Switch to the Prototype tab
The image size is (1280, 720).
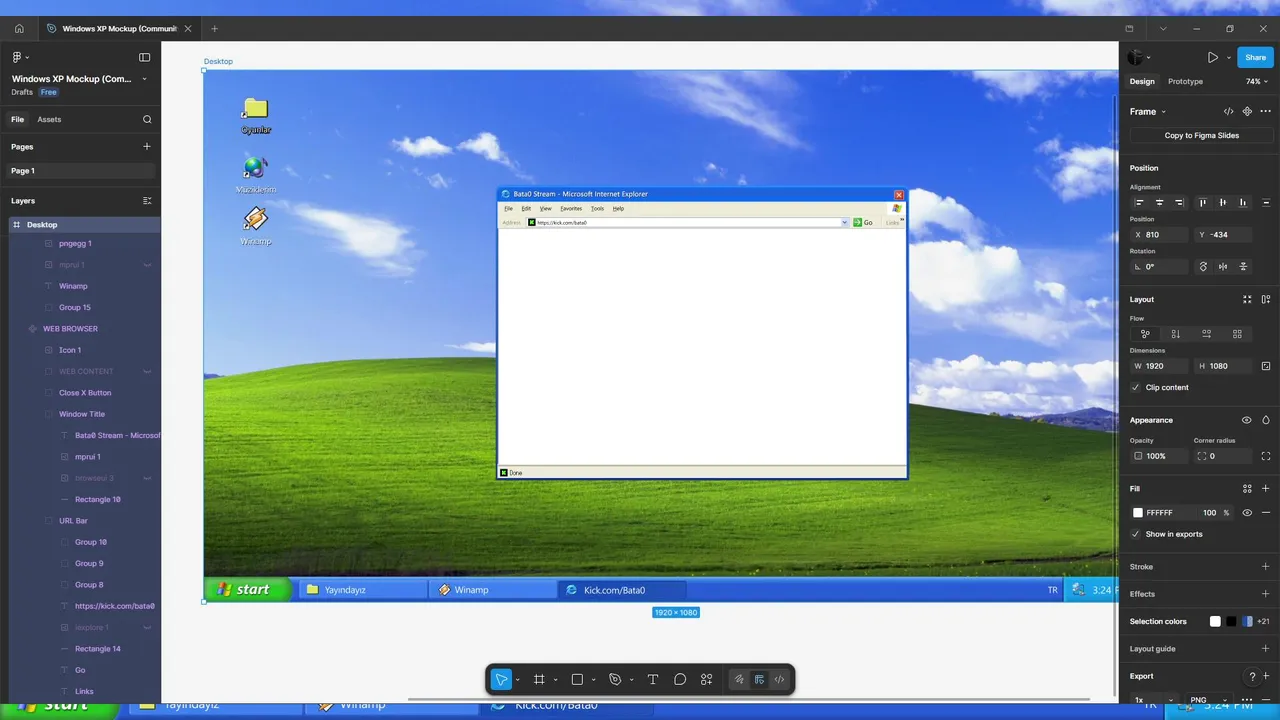(1185, 82)
